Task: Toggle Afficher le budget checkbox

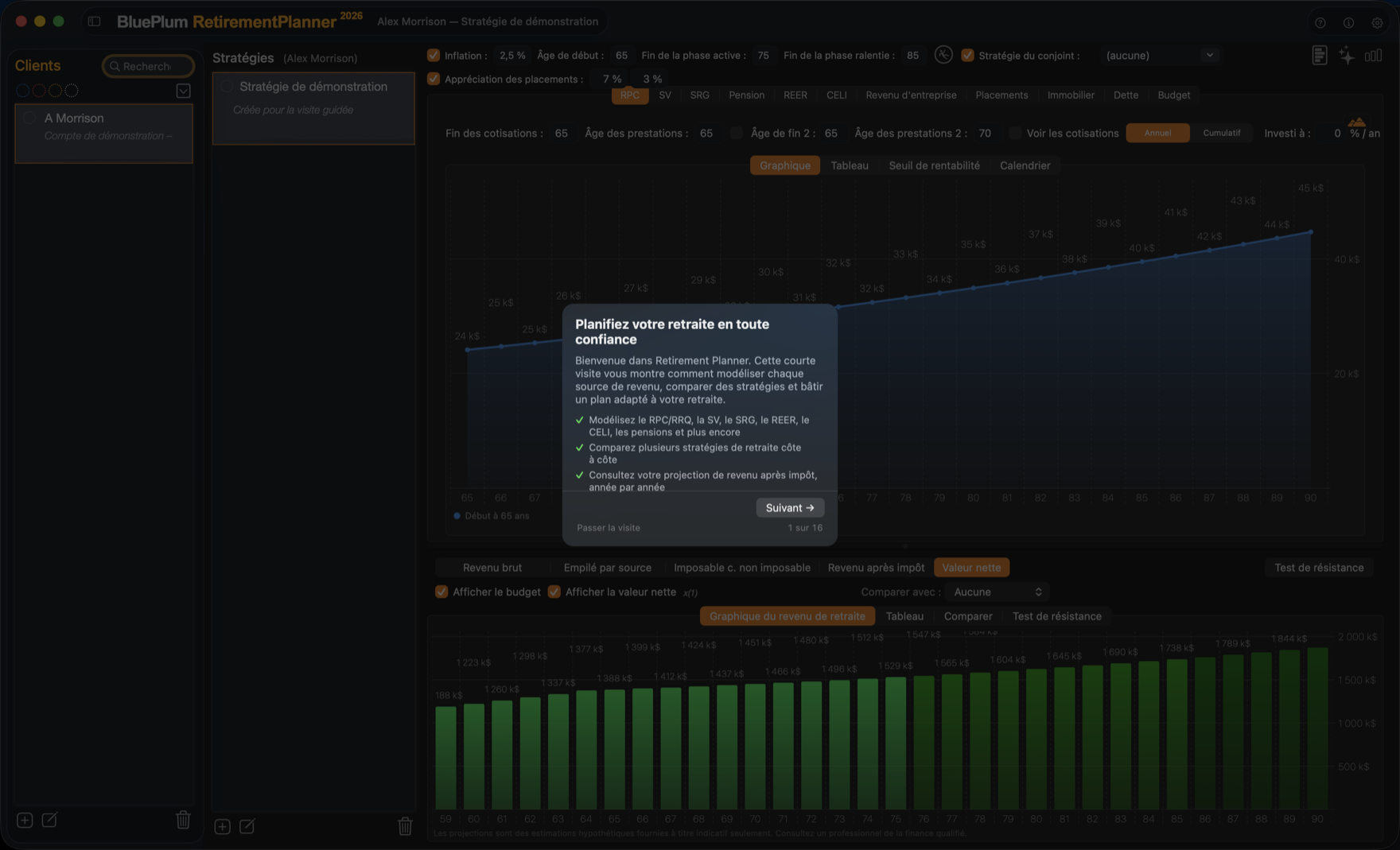Action: point(441,592)
